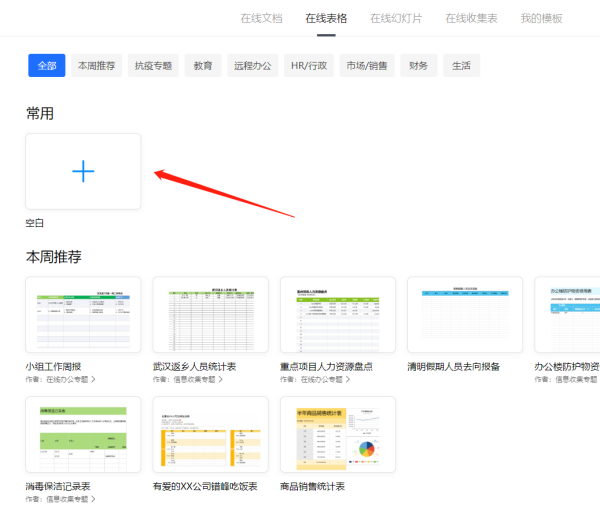Switch to the 在线文档 tab
This screenshot has height=515, width=600.
coord(261,18)
